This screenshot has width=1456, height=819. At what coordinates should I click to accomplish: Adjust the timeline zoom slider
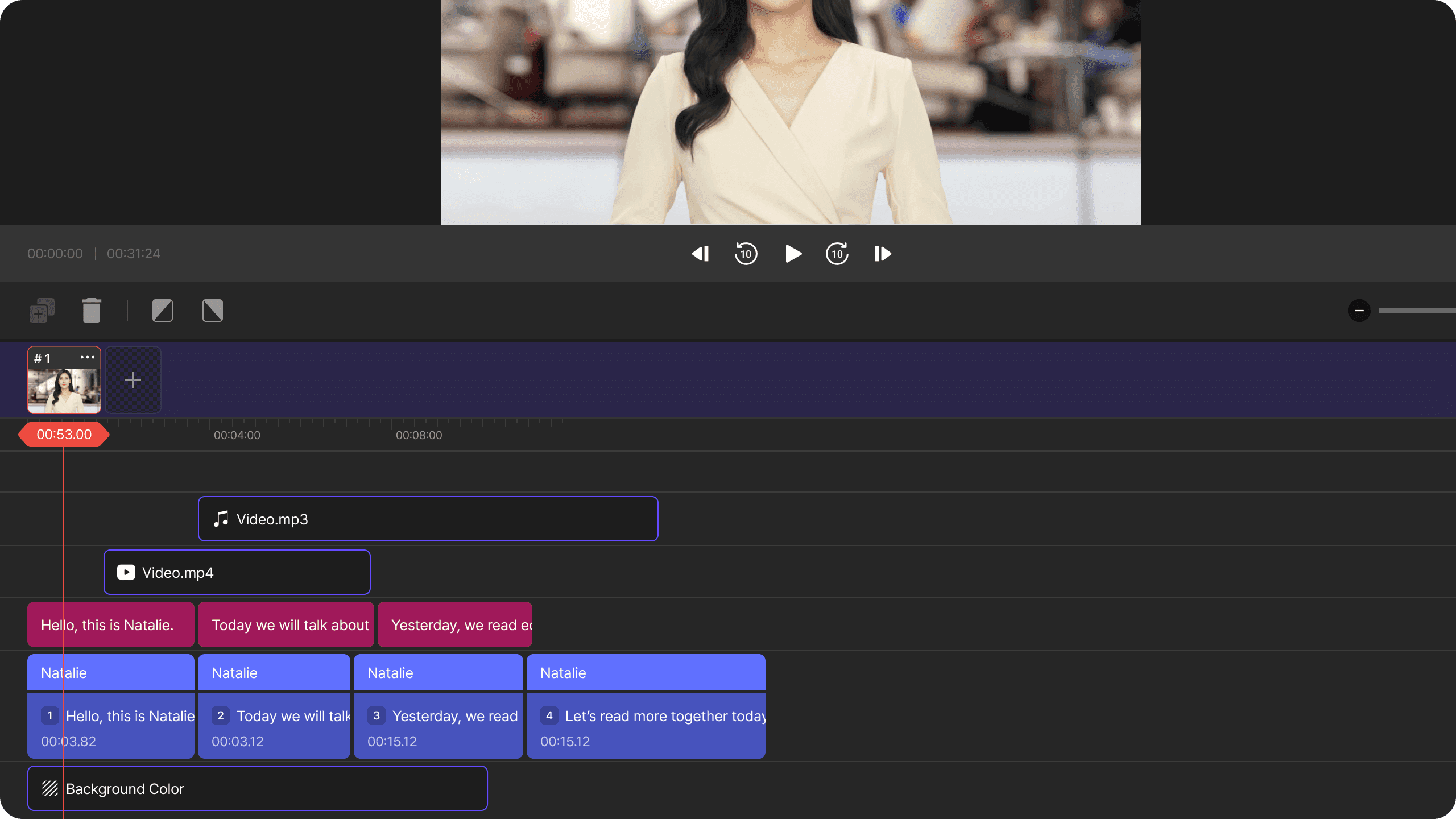click(1416, 311)
